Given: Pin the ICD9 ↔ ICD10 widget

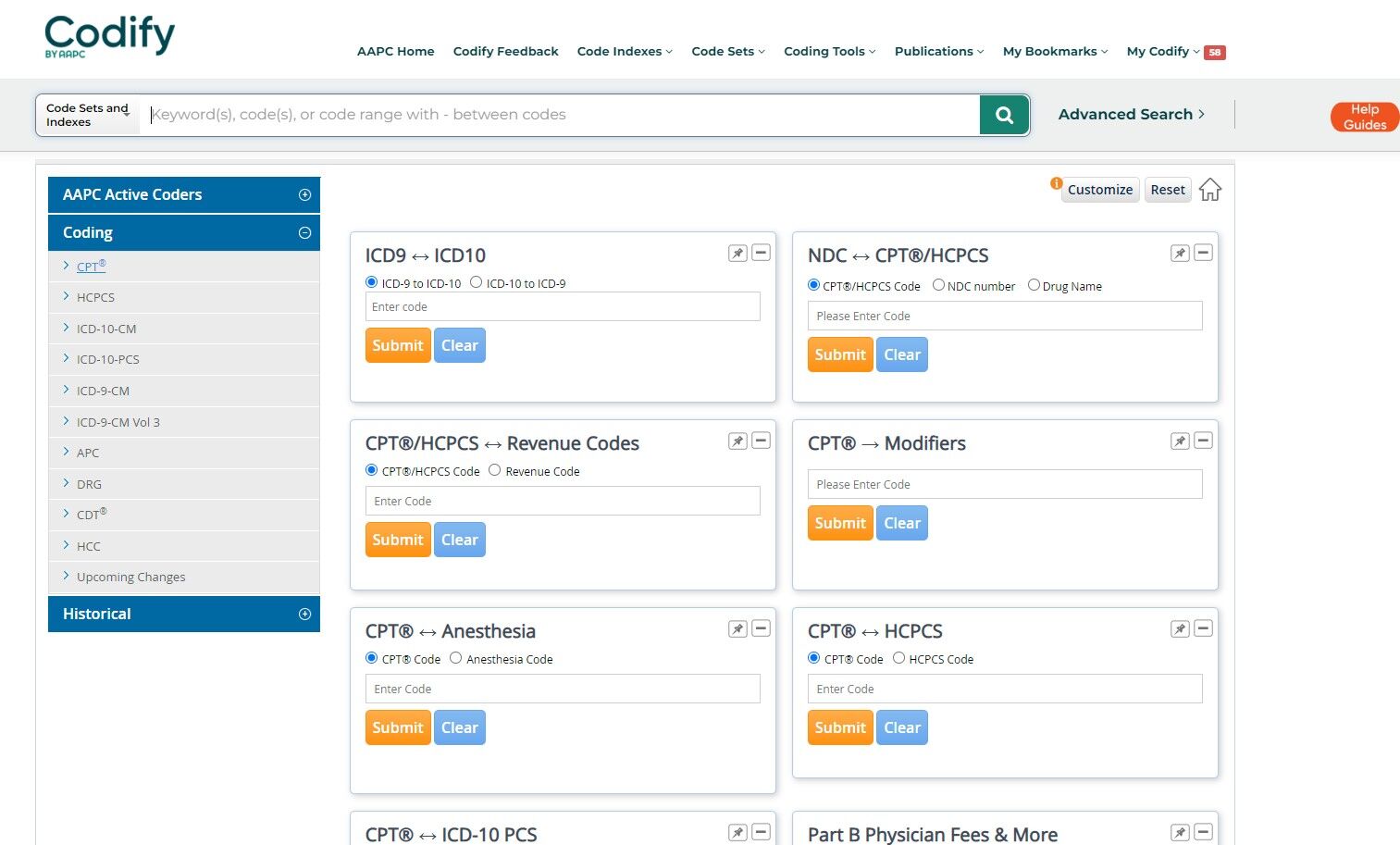Looking at the screenshot, I should tap(737, 253).
